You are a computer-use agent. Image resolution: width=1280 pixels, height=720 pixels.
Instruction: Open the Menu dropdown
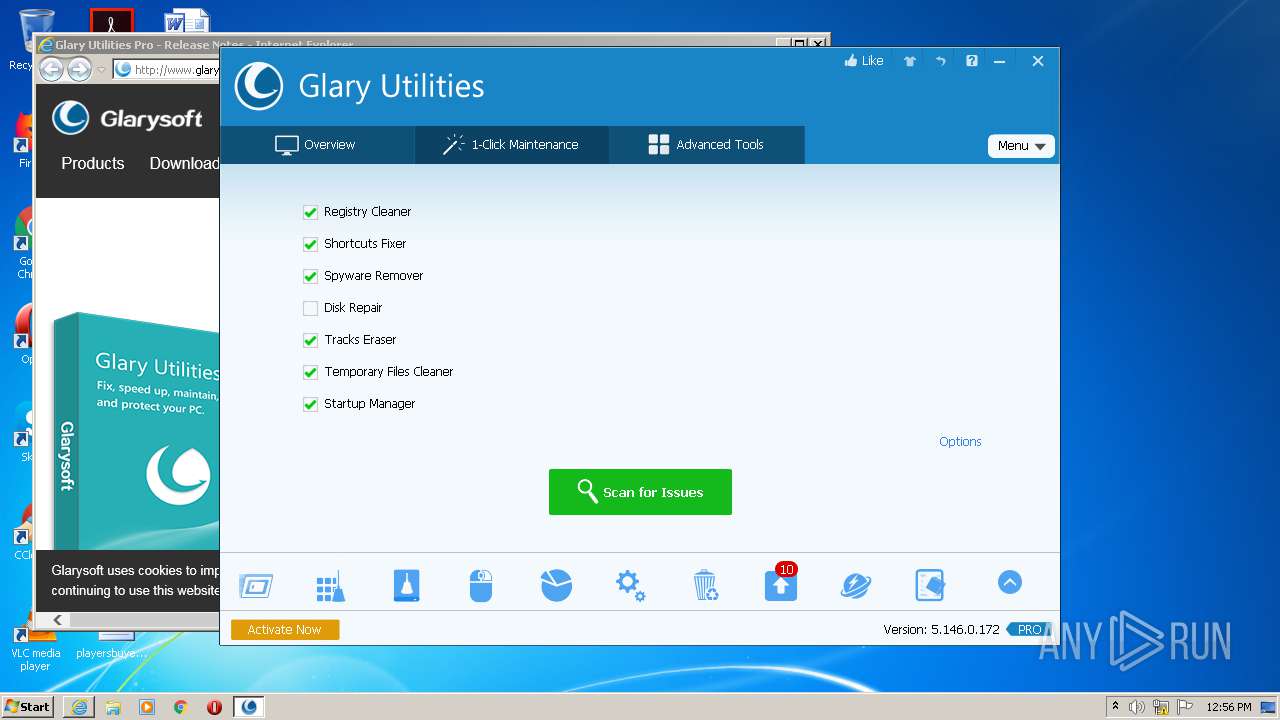click(x=1021, y=146)
